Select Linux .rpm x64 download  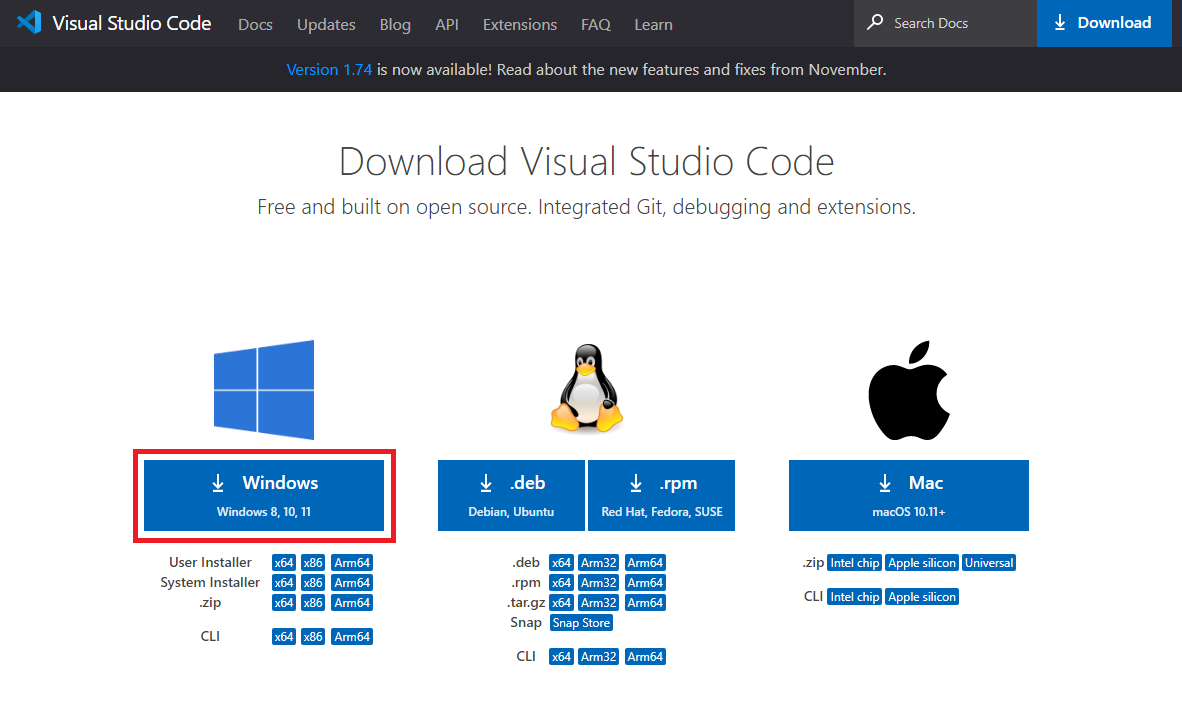[561, 582]
